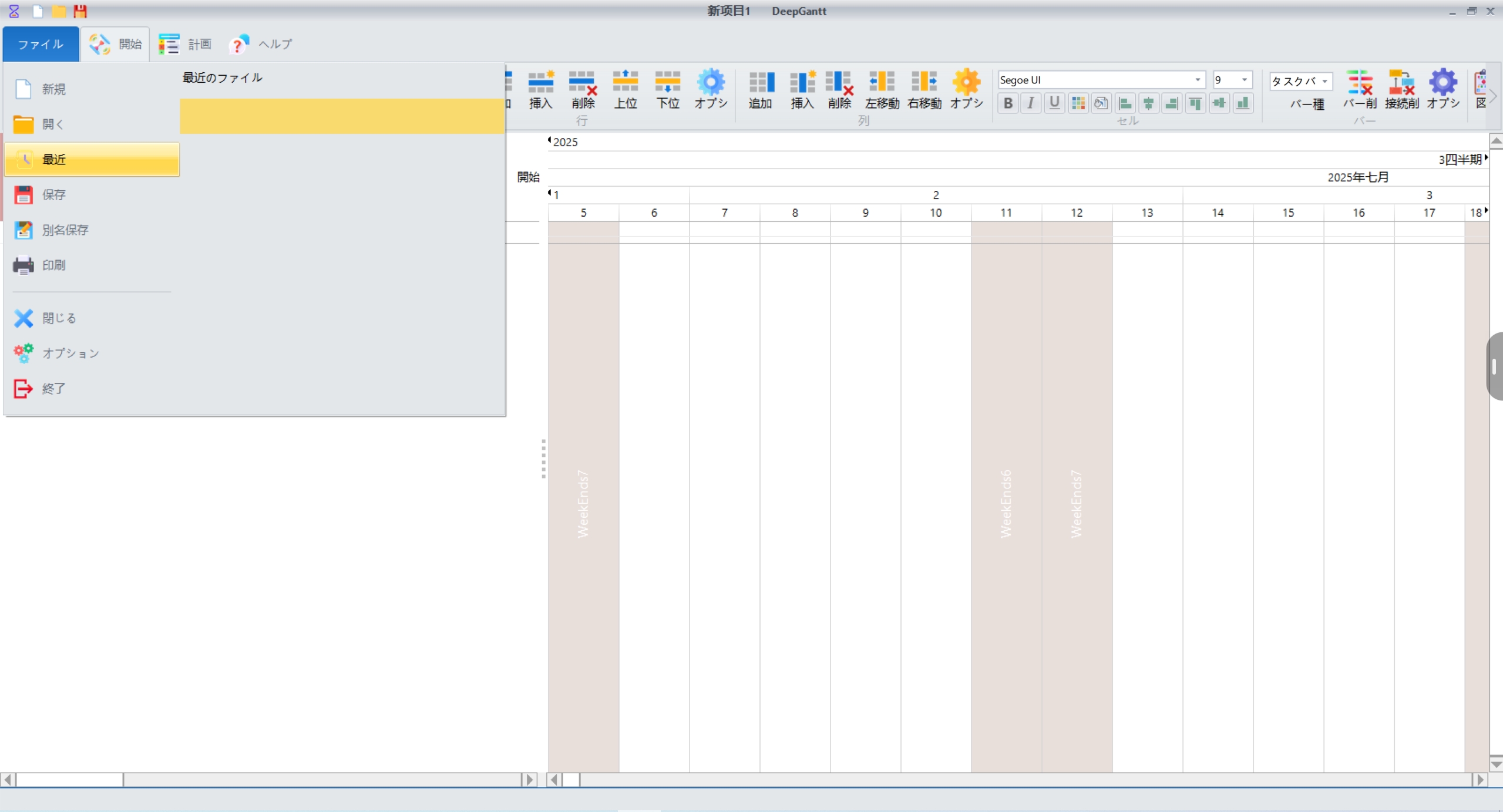The image size is (1503, 812).
Task: Click the vertical scrollbar up arrow
Action: 1496,141
